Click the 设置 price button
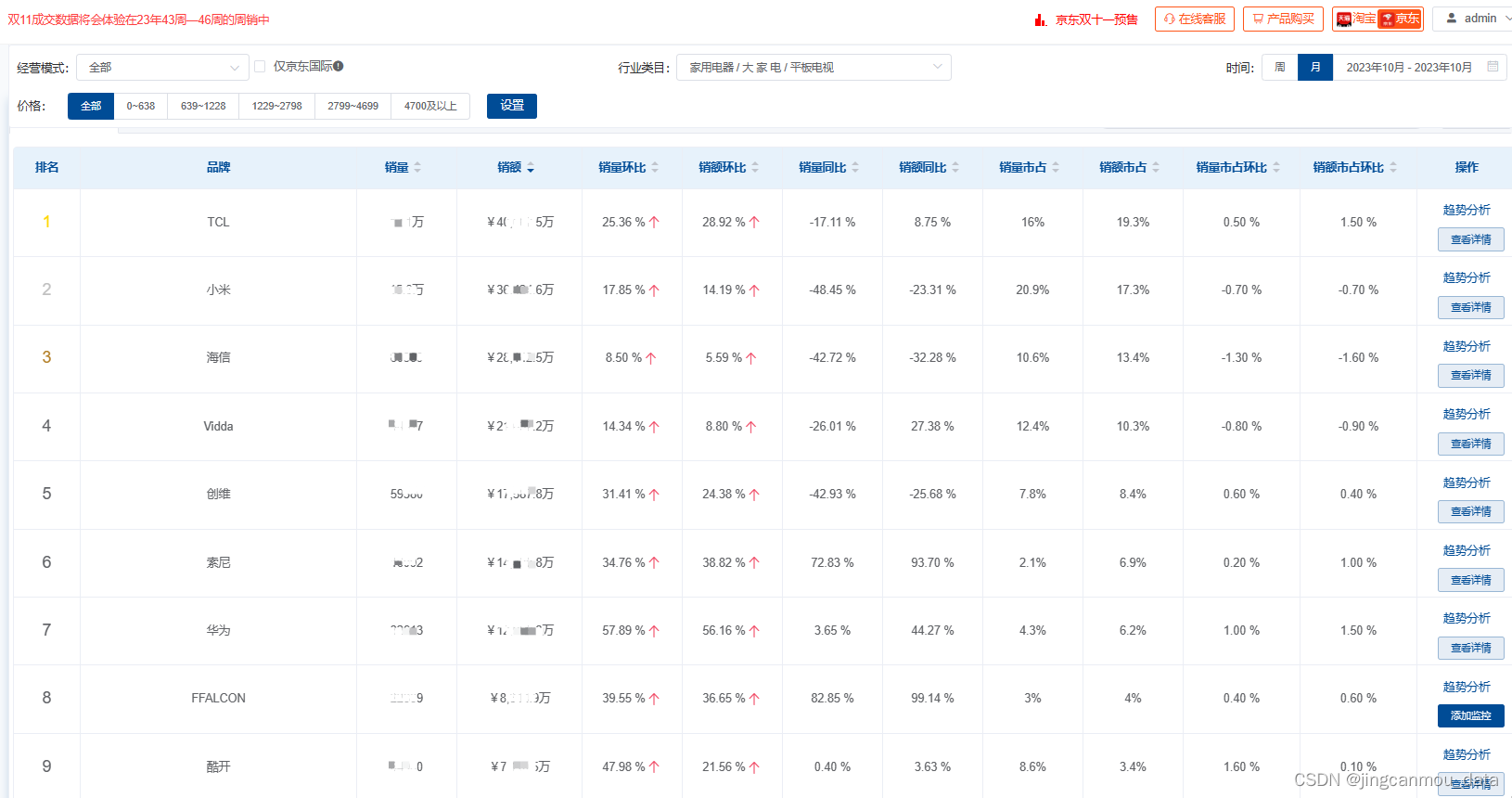This screenshot has width=1512, height=798. pyautogui.click(x=512, y=106)
